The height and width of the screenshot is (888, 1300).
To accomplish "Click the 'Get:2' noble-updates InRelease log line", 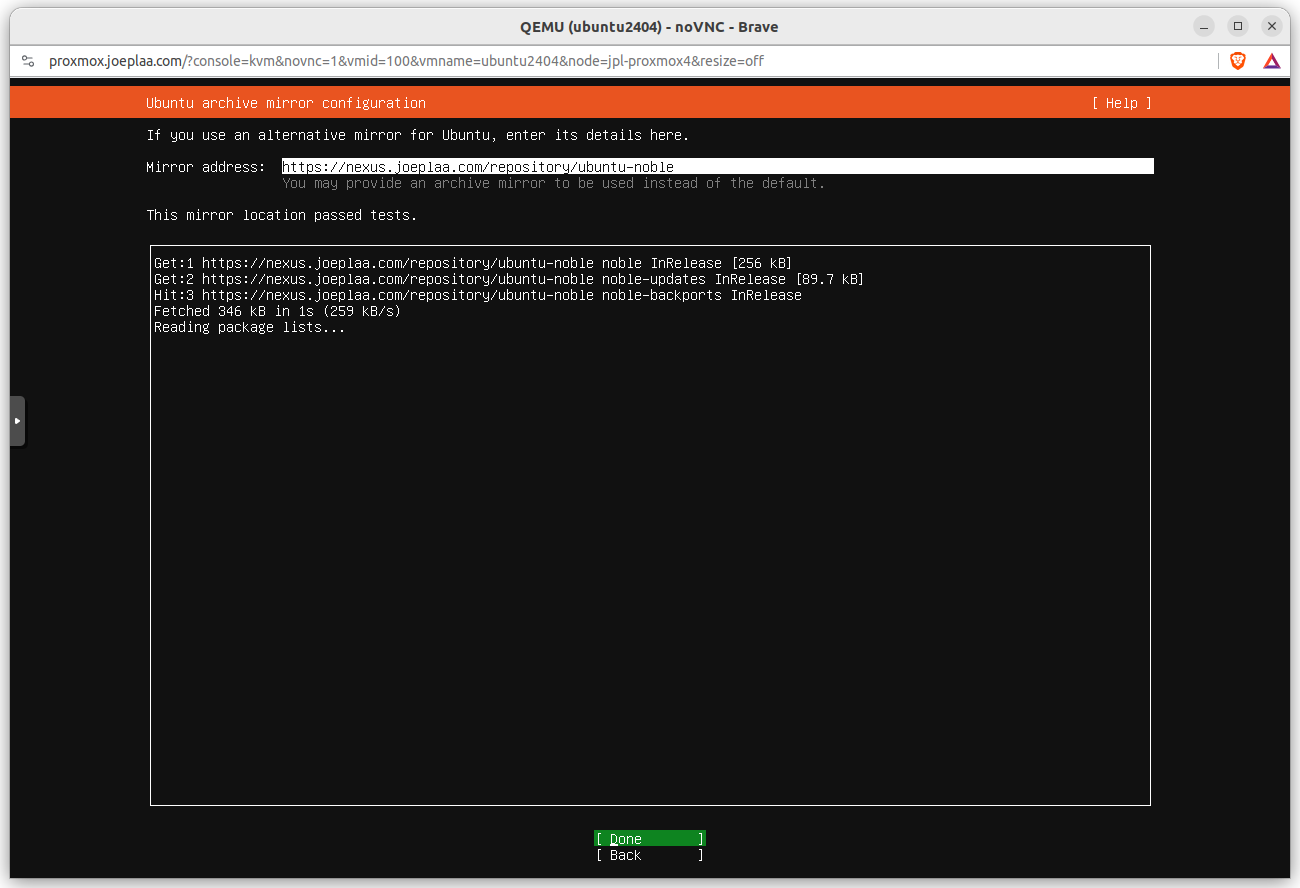I will (x=509, y=279).
